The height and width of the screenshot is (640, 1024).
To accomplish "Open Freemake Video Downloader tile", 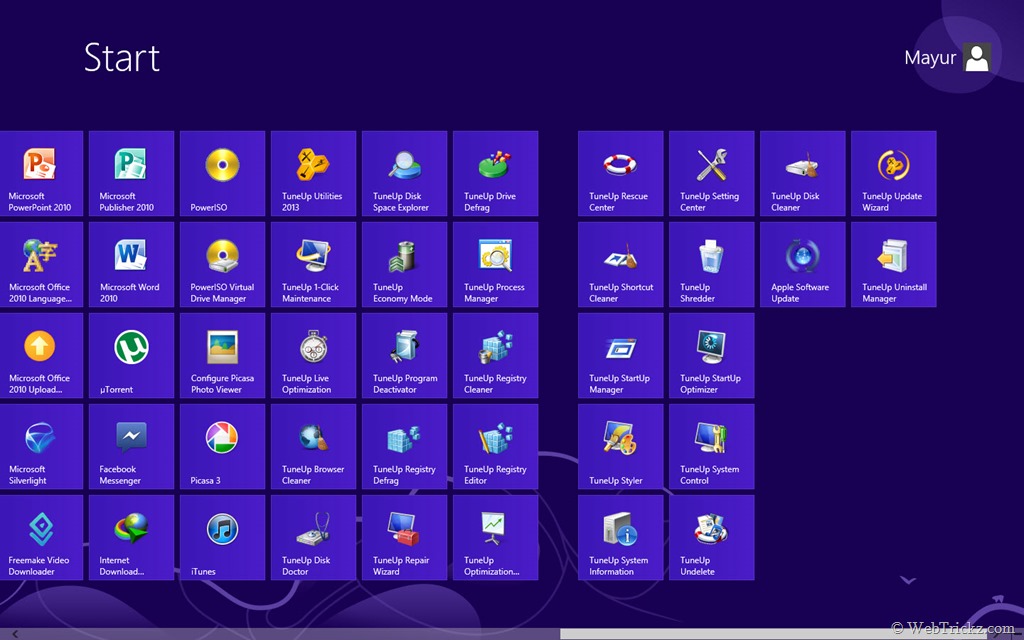I will coord(41,537).
